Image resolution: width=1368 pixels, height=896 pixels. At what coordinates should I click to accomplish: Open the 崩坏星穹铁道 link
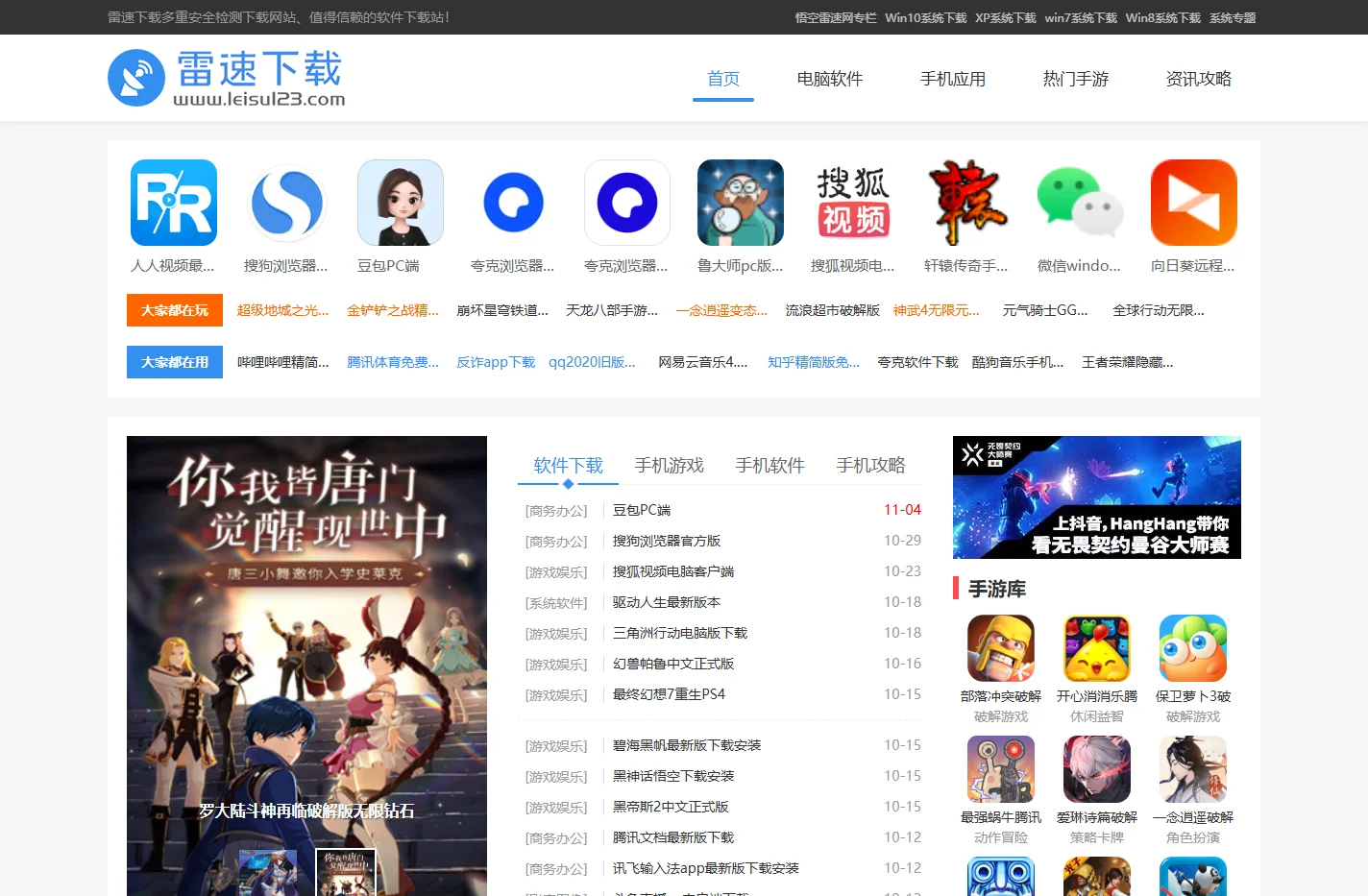coord(502,310)
